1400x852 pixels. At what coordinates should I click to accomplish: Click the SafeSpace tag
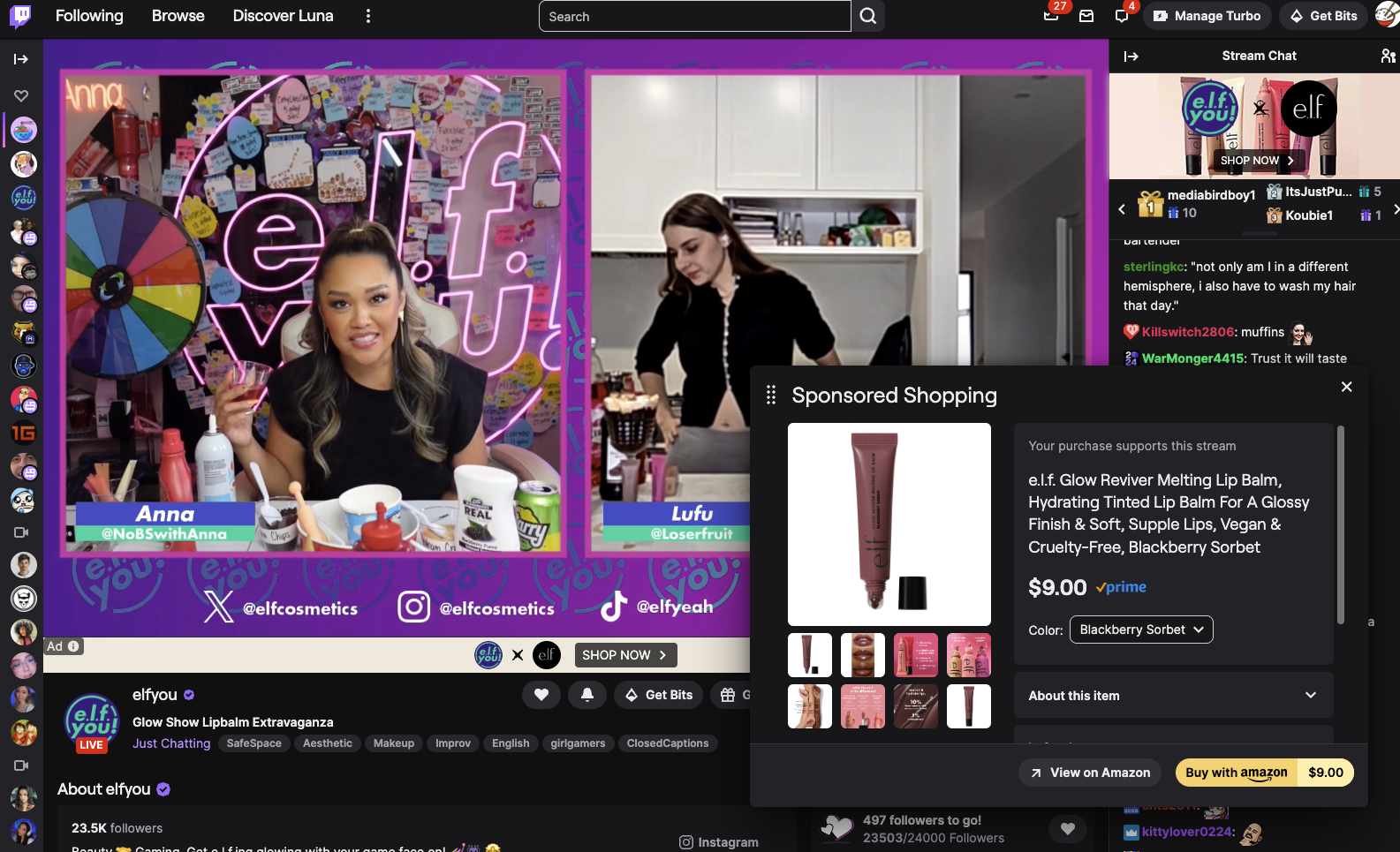[254, 743]
